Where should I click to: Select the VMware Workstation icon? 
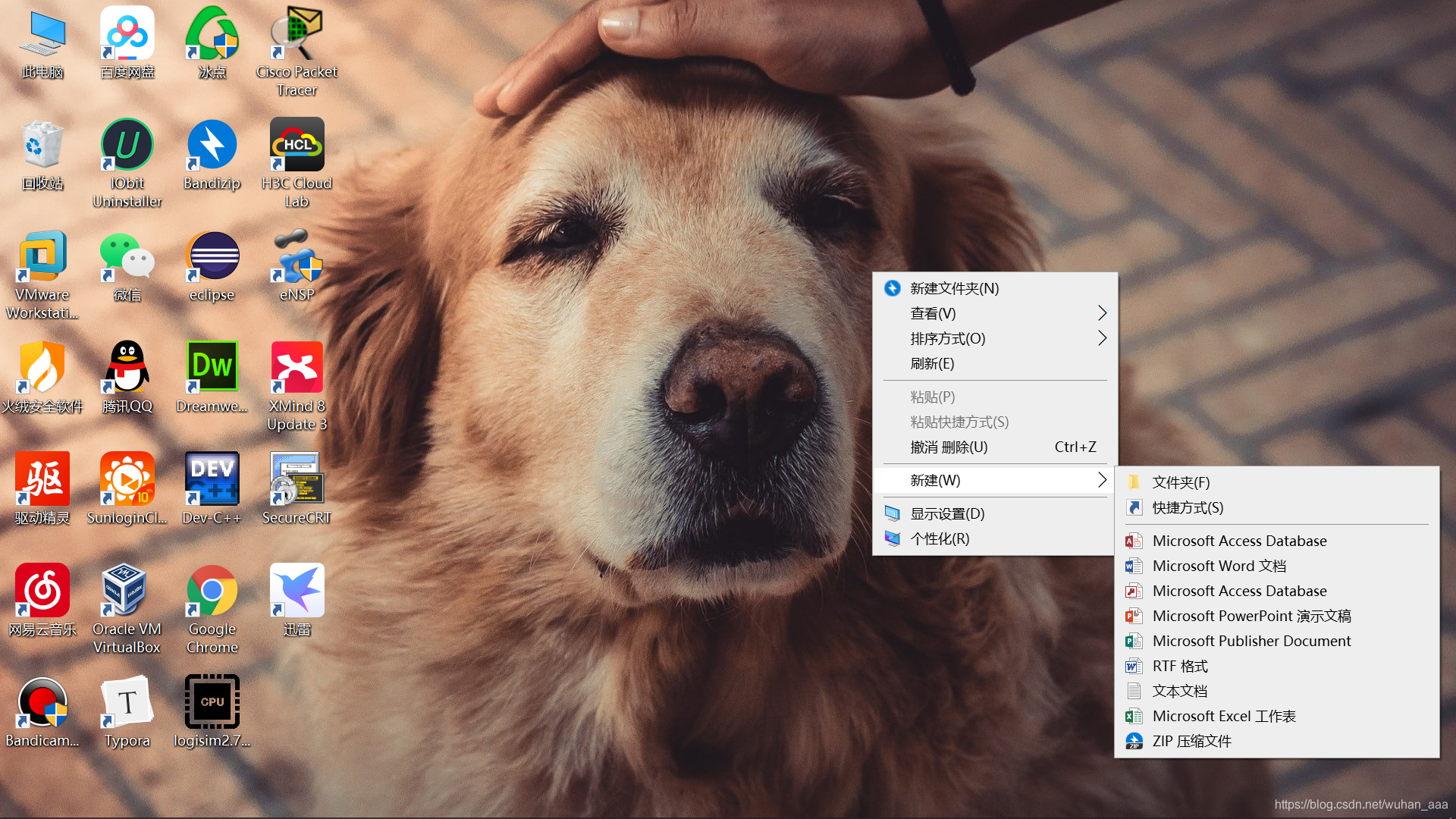pos(42,256)
